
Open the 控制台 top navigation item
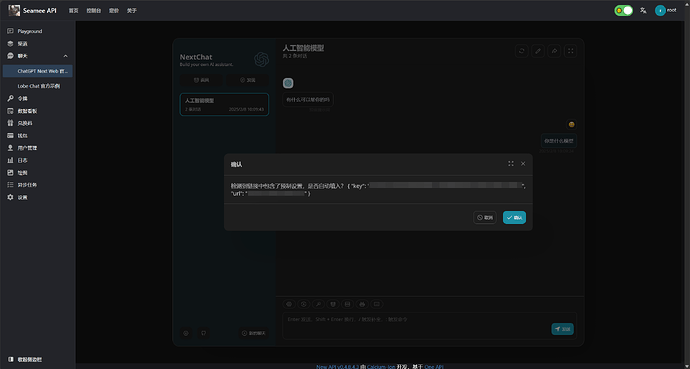tap(94, 11)
